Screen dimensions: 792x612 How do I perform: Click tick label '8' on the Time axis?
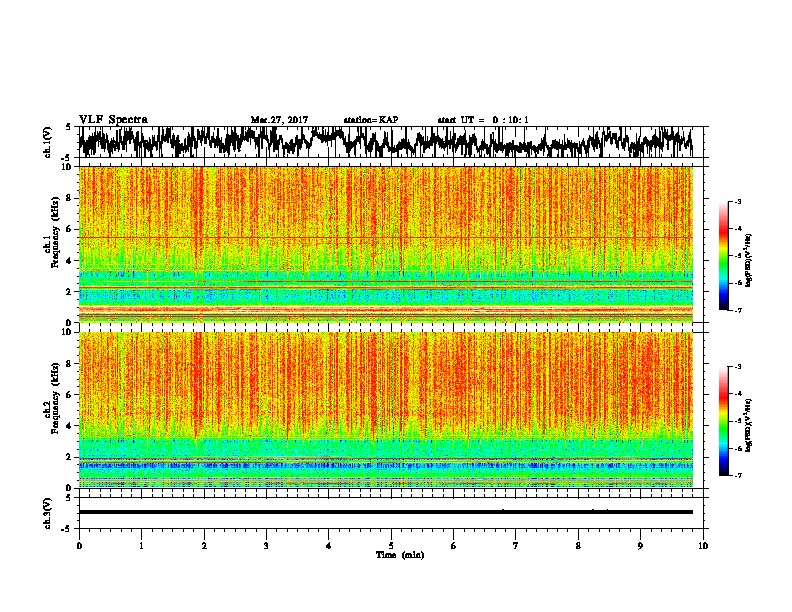point(578,546)
